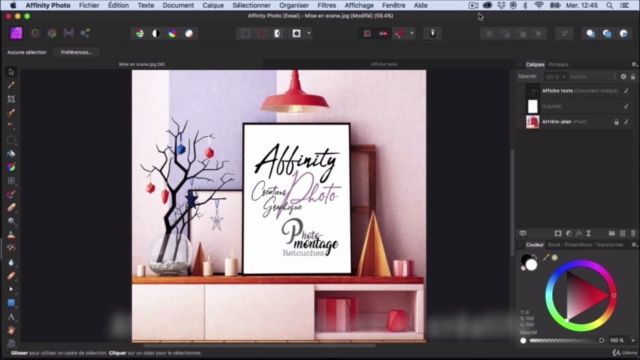The width and height of the screenshot is (640, 360).
Task: Select the Selection Brush tool
Action: tap(11, 113)
